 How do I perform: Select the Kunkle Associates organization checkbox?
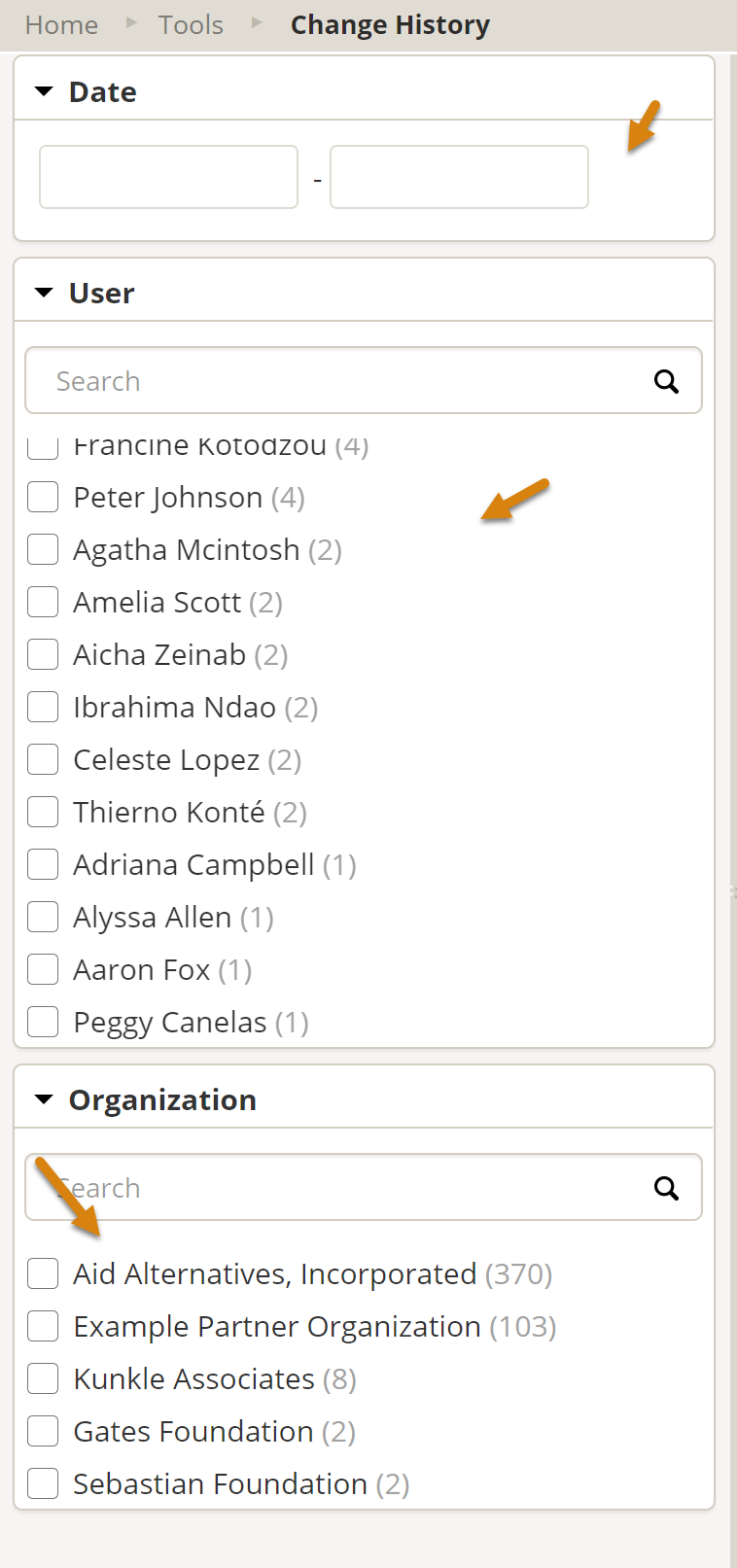[x=43, y=1378]
